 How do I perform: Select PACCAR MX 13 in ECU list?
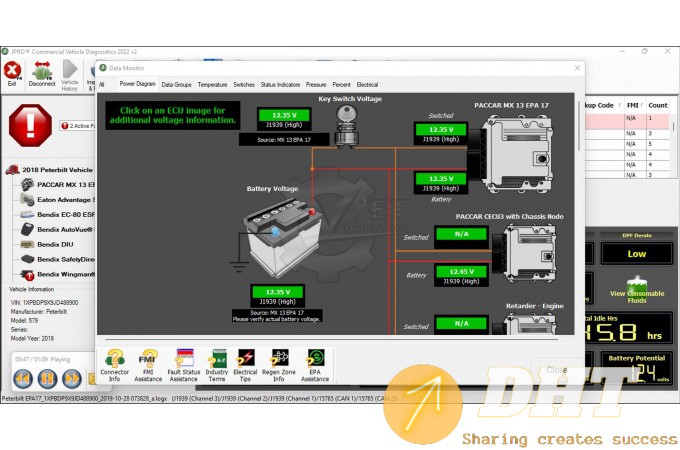click(58, 185)
